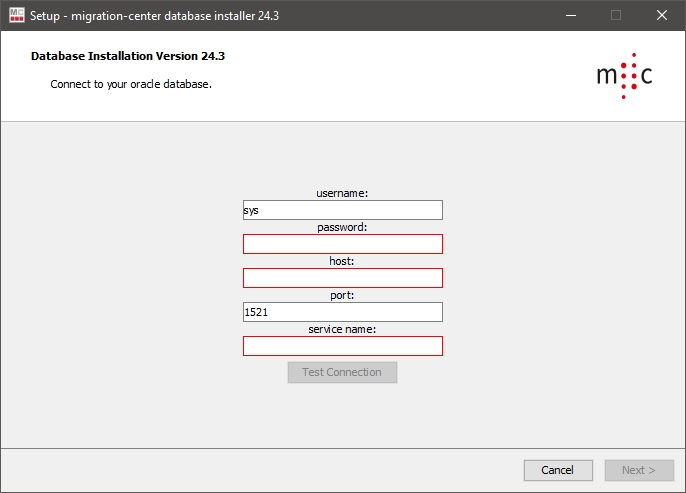686x493 pixels.
Task: Click the mic logo in the header
Action: click(624, 76)
